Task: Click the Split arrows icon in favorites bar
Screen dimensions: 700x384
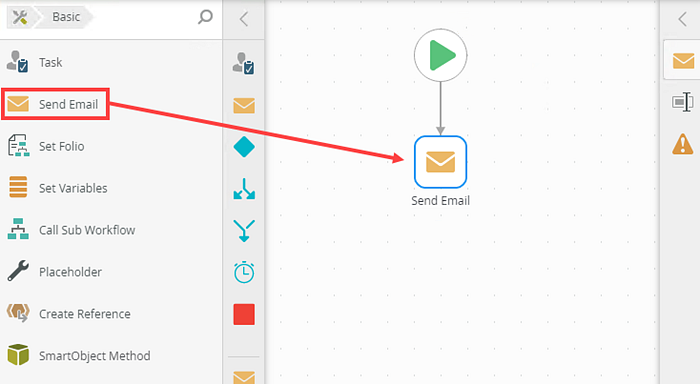Action: [244, 189]
